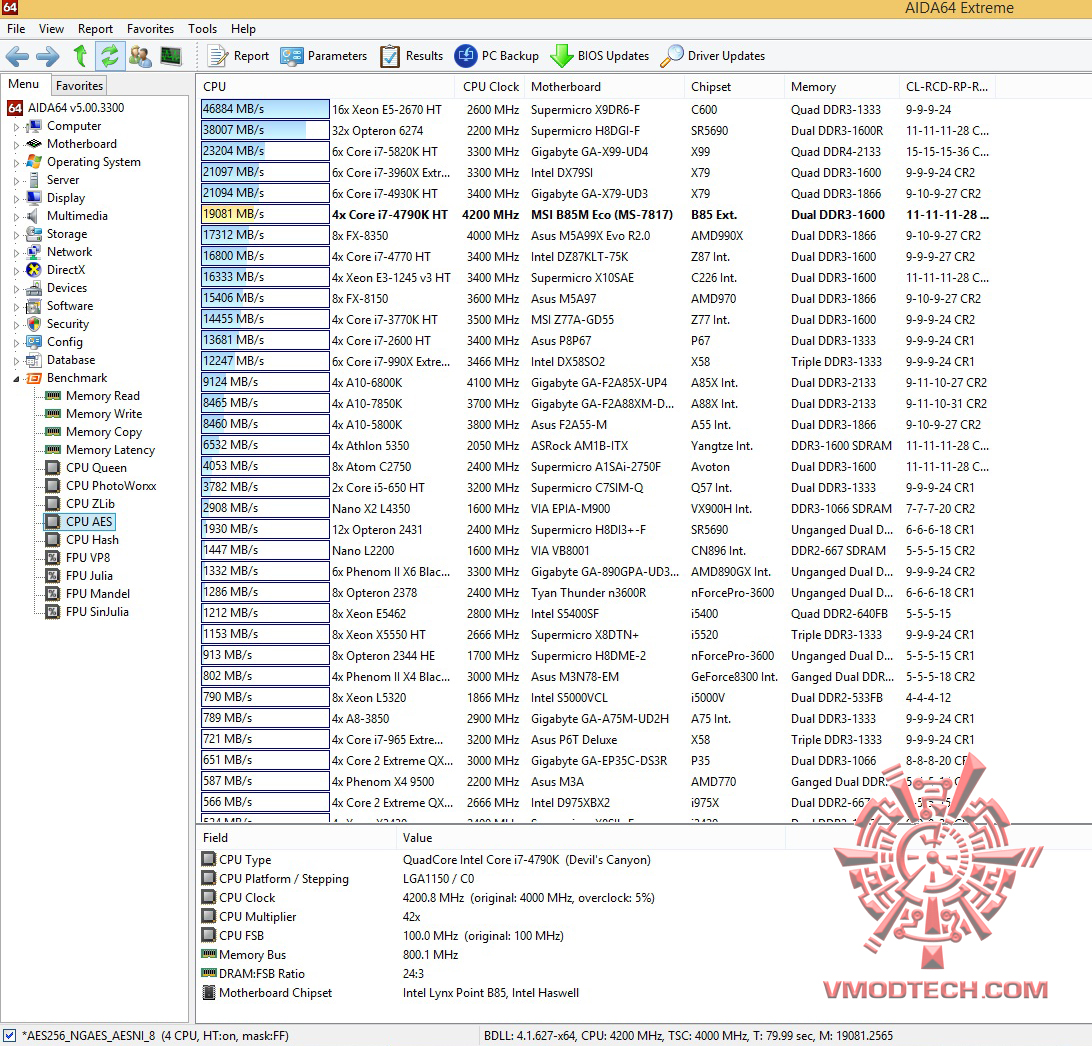The height and width of the screenshot is (1046, 1092).
Task: Switch to the Favorites tab
Action: tap(79, 86)
